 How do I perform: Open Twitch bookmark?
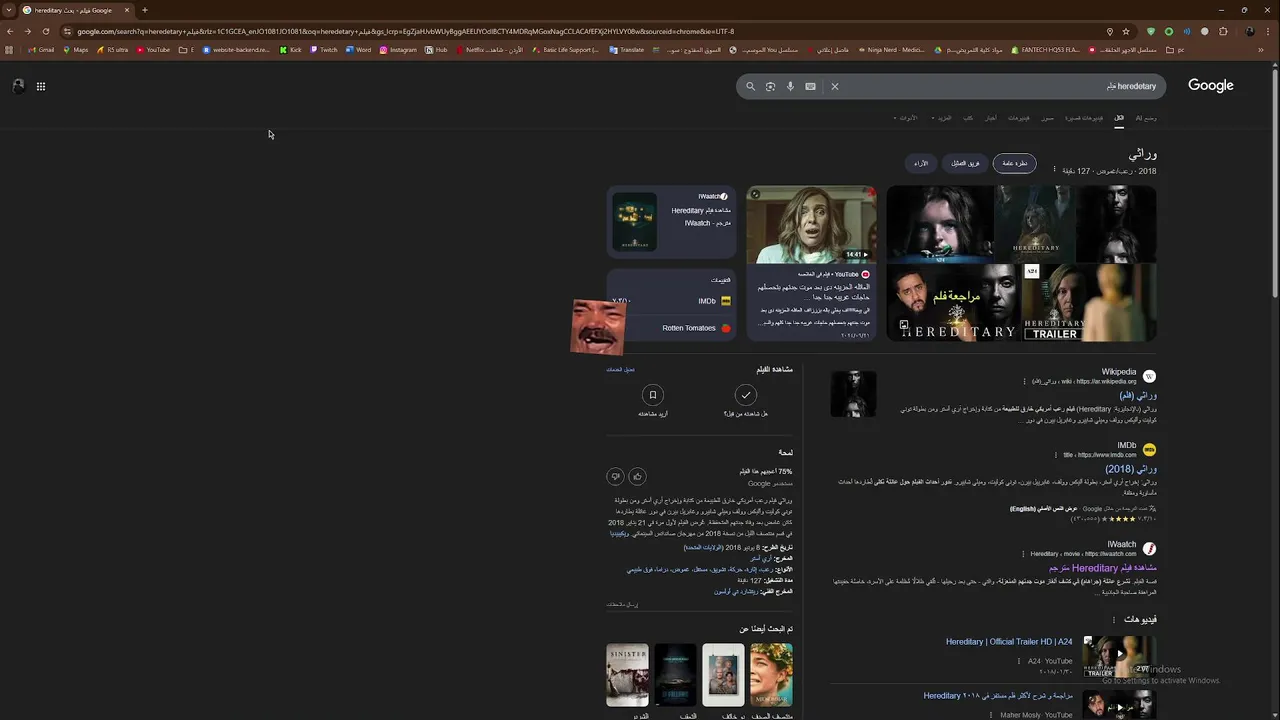pos(324,50)
